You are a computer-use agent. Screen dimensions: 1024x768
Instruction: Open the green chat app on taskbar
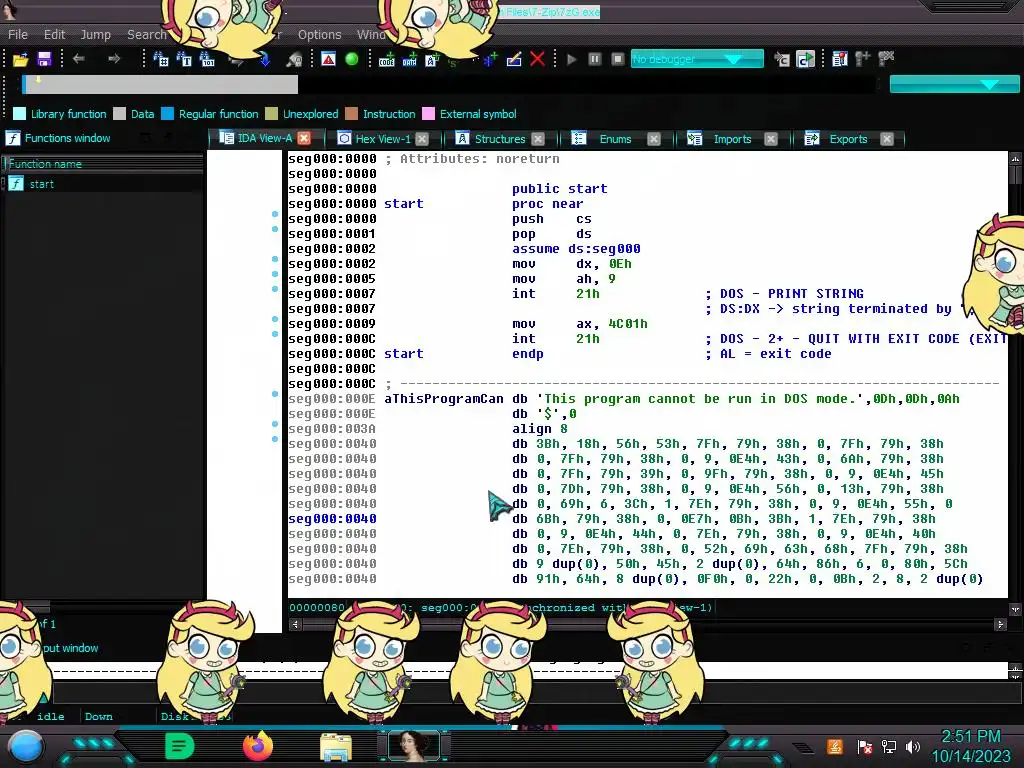coord(180,746)
